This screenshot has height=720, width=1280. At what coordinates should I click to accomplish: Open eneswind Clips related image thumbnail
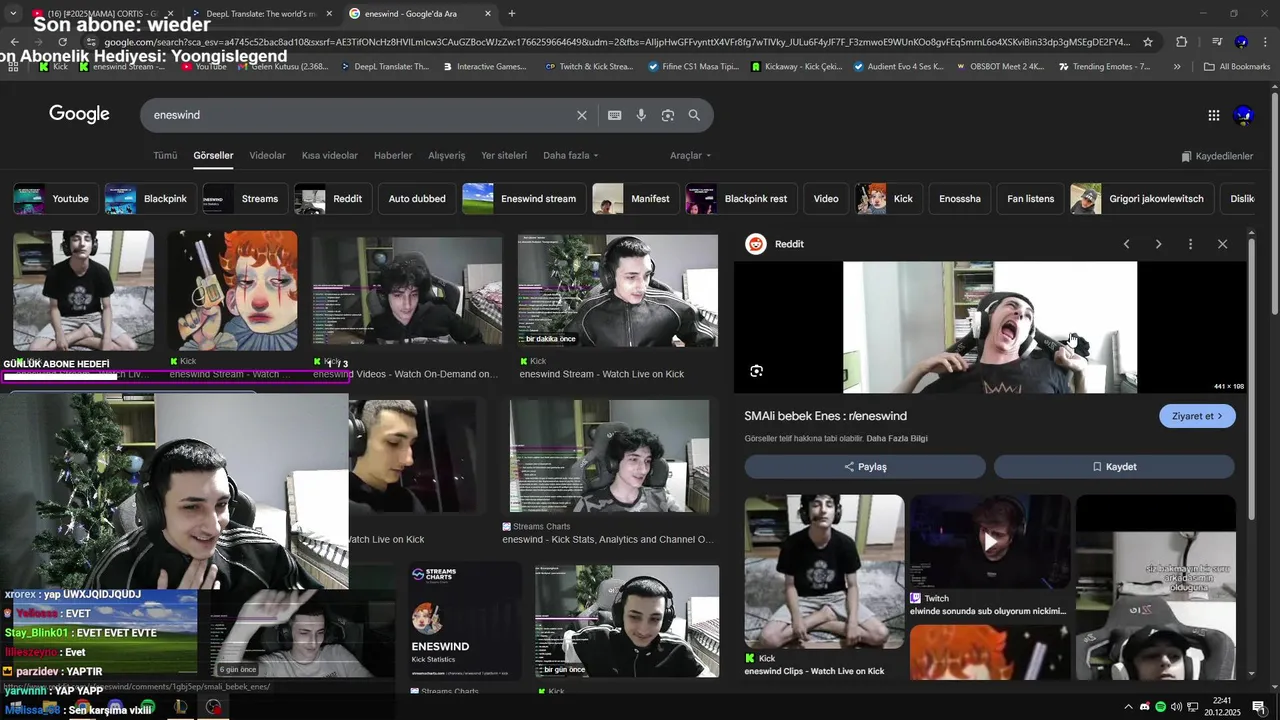tap(824, 572)
